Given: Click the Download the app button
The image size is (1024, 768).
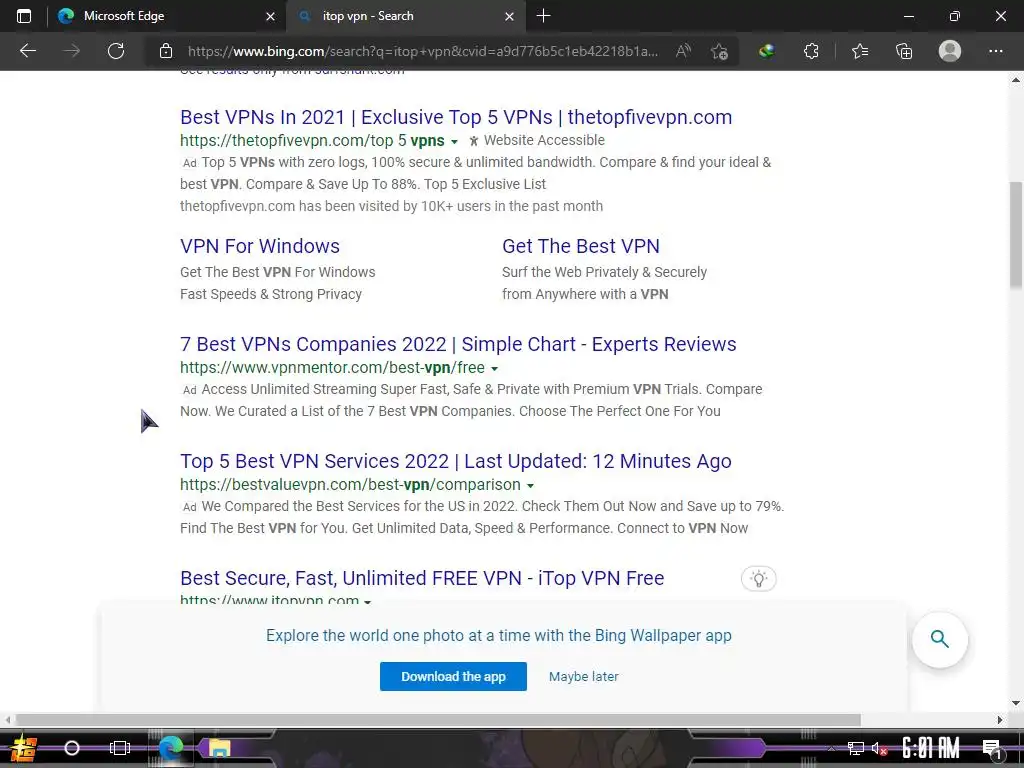Looking at the screenshot, I should (x=453, y=677).
